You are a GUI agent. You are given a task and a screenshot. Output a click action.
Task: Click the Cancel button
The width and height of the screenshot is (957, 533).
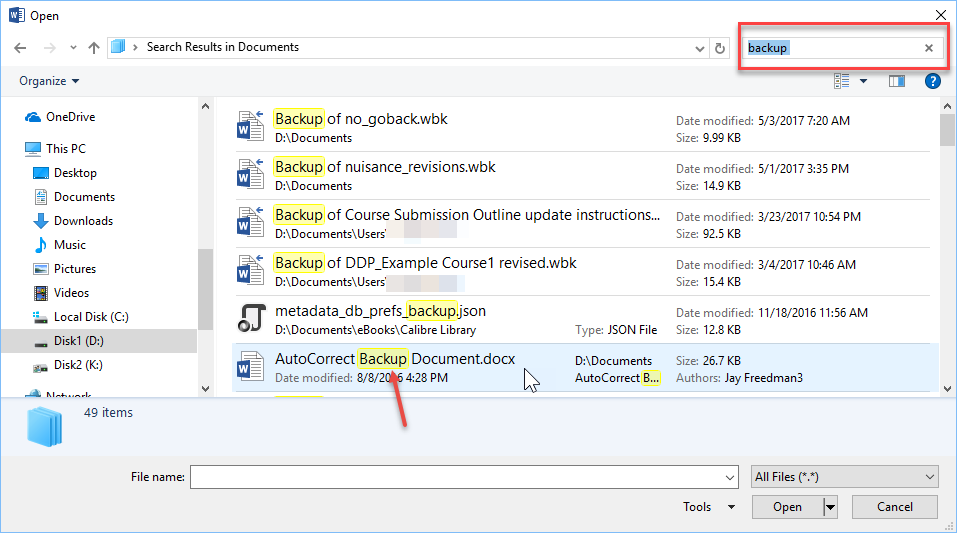[x=895, y=507]
